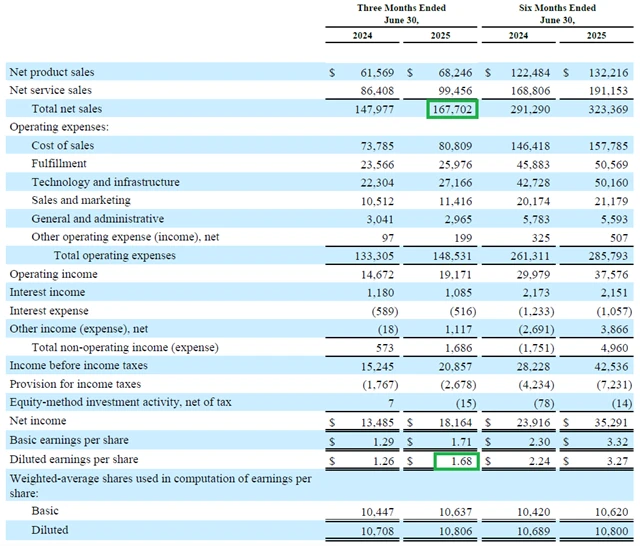Select the 'Provision for income taxes' row label
Viewport: 640px width, 546px height.
pos(75,384)
